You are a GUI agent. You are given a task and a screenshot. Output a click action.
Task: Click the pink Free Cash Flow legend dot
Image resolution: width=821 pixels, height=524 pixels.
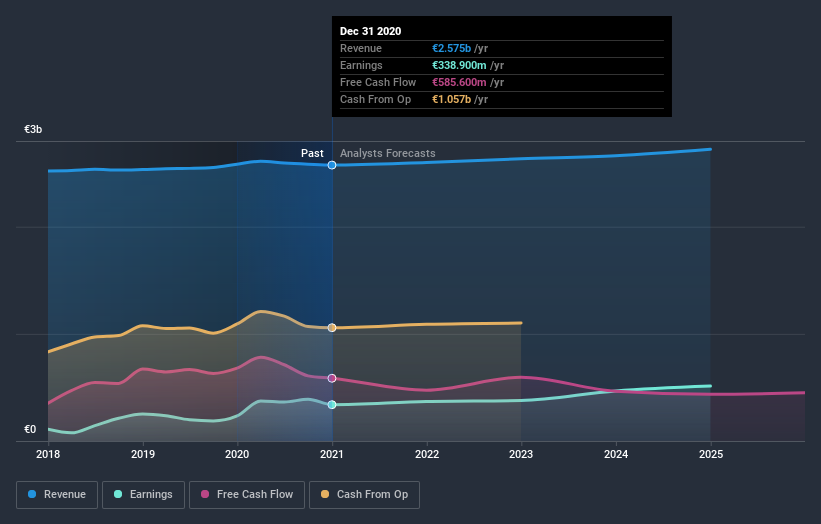point(205,494)
